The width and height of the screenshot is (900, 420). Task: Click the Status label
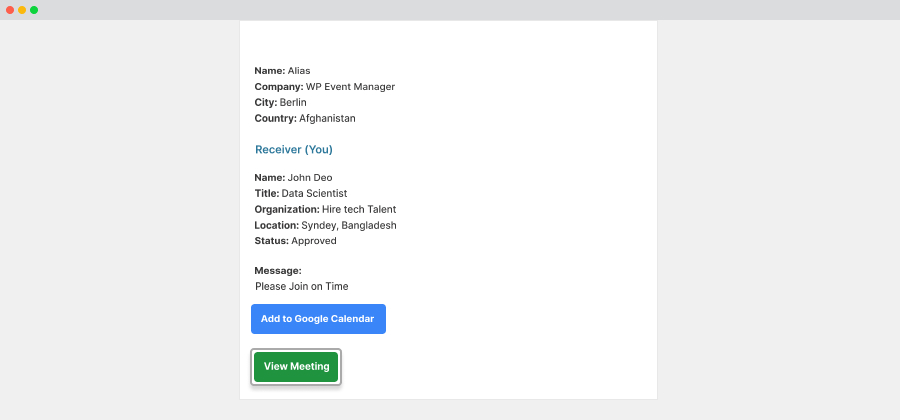point(271,241)
